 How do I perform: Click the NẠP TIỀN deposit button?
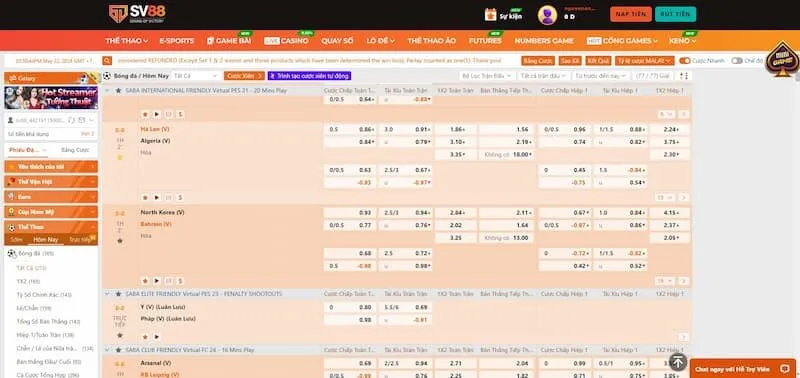[x=631, y=14]
